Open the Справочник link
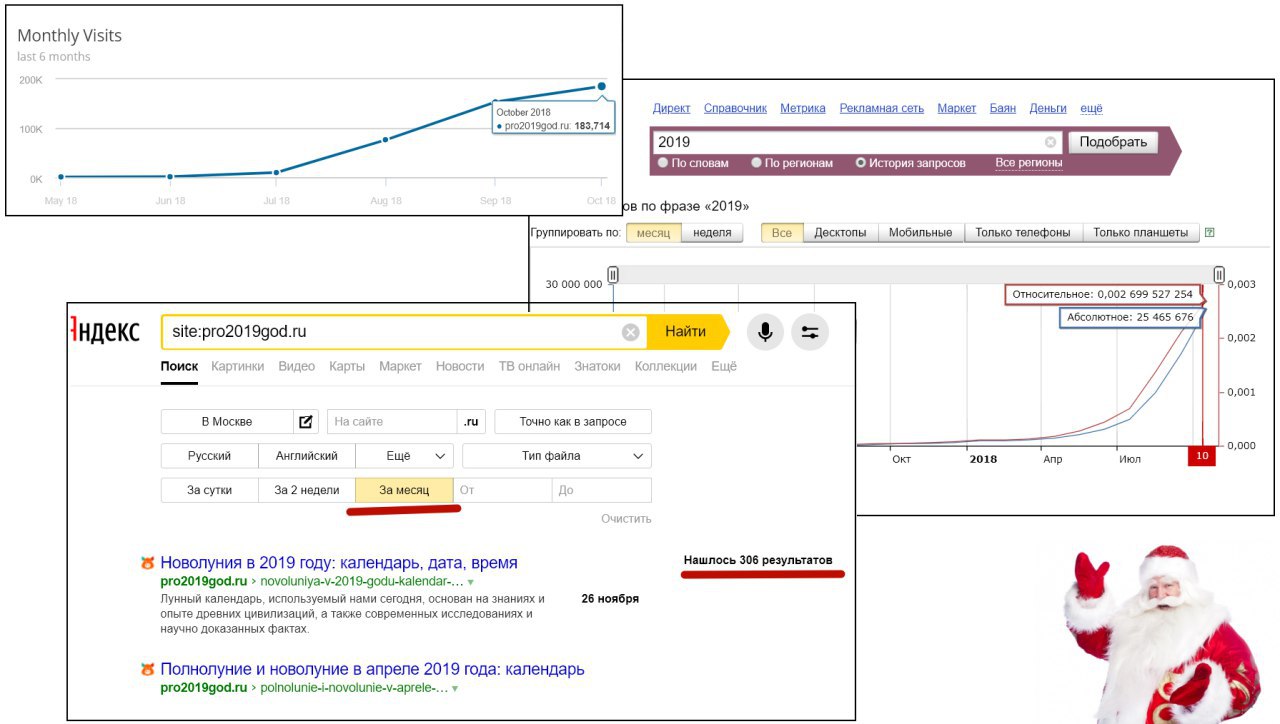 click(735, 108)
